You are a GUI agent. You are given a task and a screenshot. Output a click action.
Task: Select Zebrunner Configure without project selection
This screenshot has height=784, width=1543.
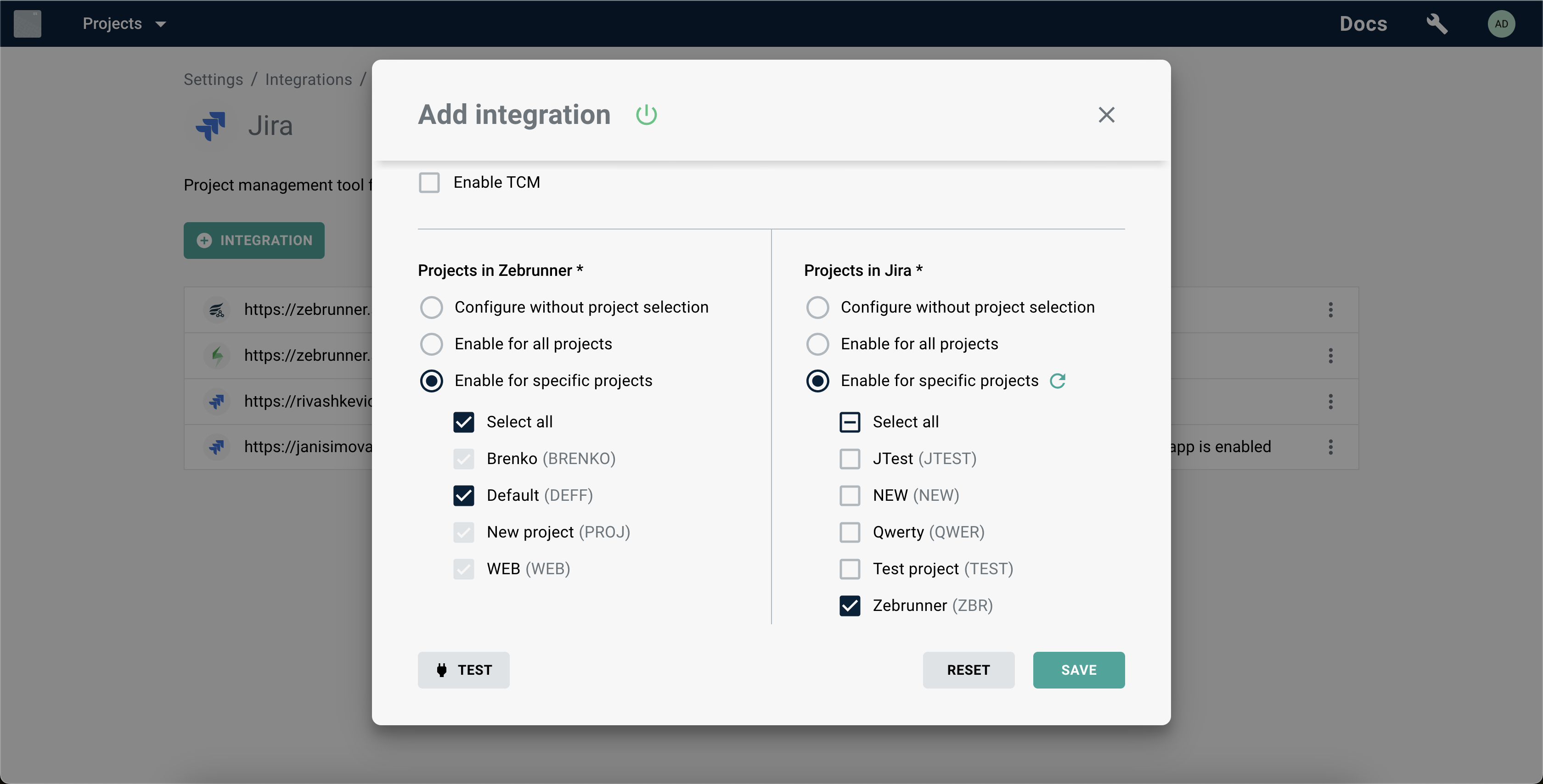click(431, 307)
